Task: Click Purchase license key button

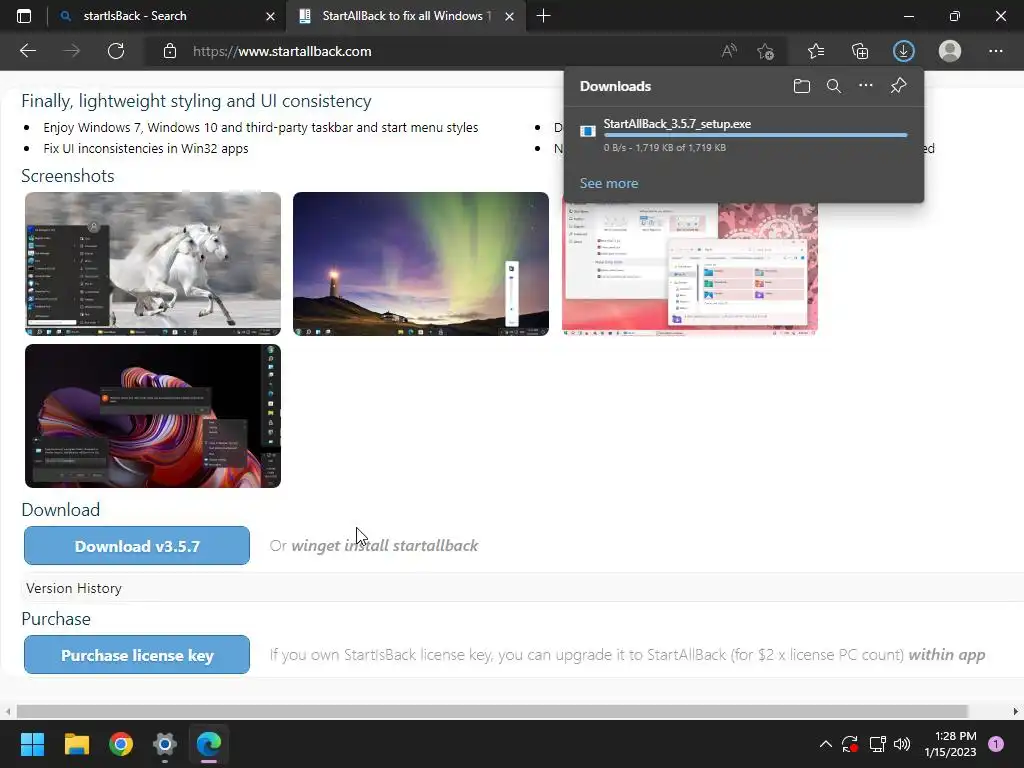Action: point(137,654)
